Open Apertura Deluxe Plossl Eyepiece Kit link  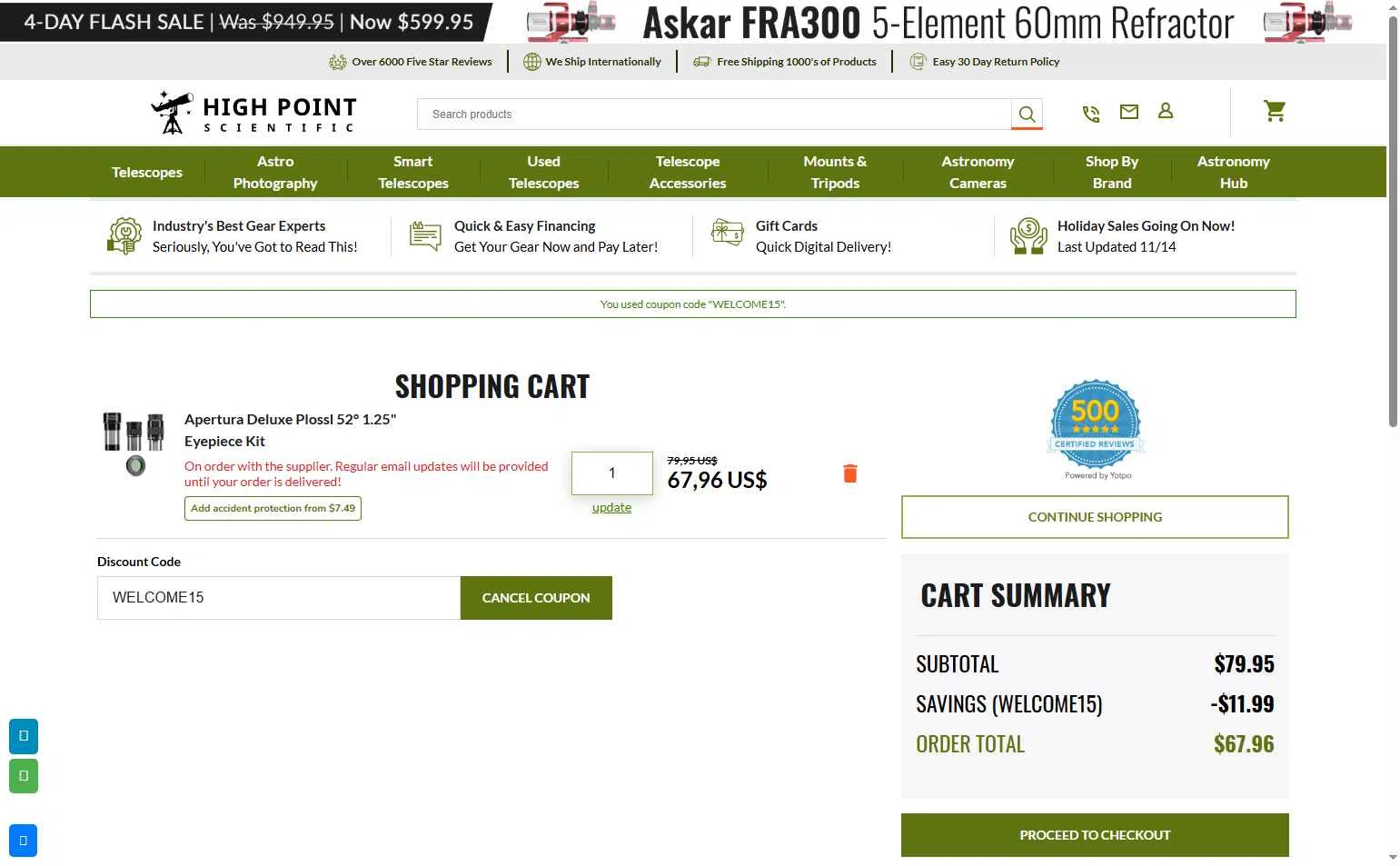click(290, 430)
